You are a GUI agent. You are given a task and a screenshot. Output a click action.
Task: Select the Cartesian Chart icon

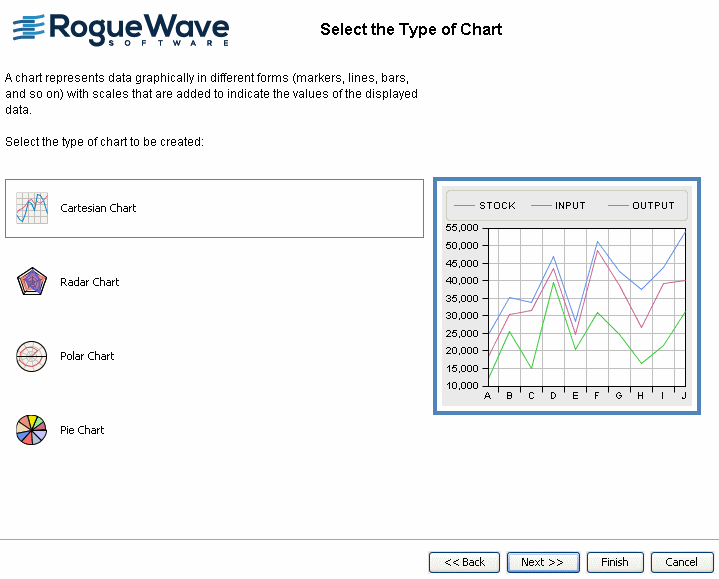pos(32,208)
